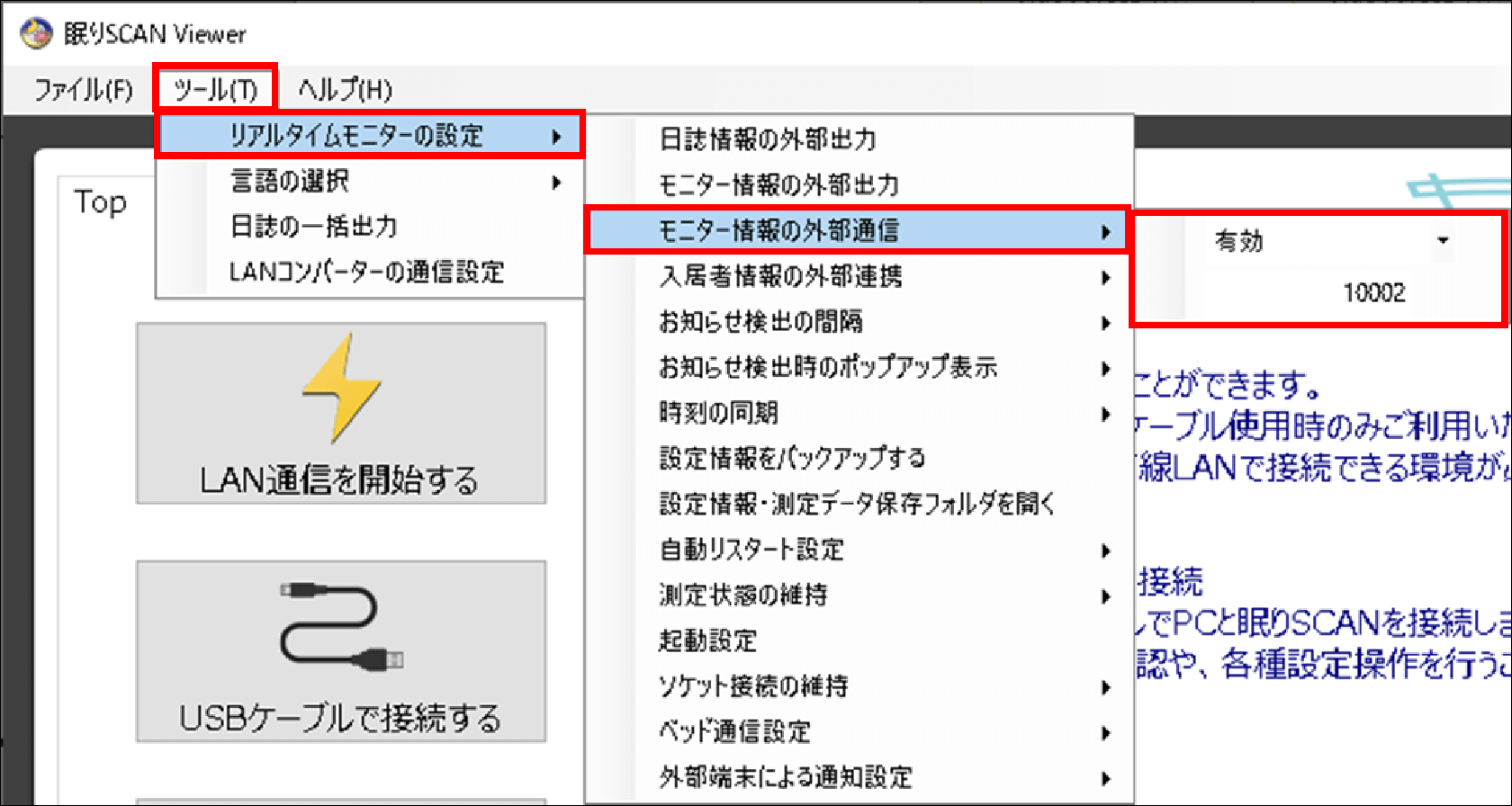
Task: Open the ツール(T) menu
Action: pyautogui.click(x=215, y=89)
